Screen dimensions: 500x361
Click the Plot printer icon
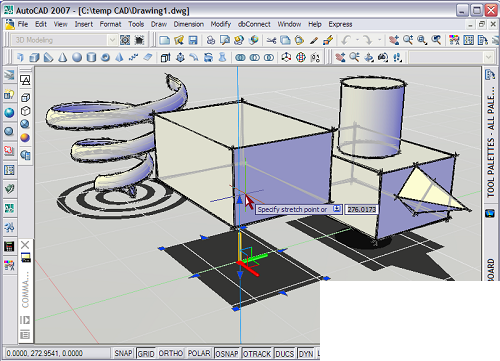pyautogui.click(x=211, y=40)
